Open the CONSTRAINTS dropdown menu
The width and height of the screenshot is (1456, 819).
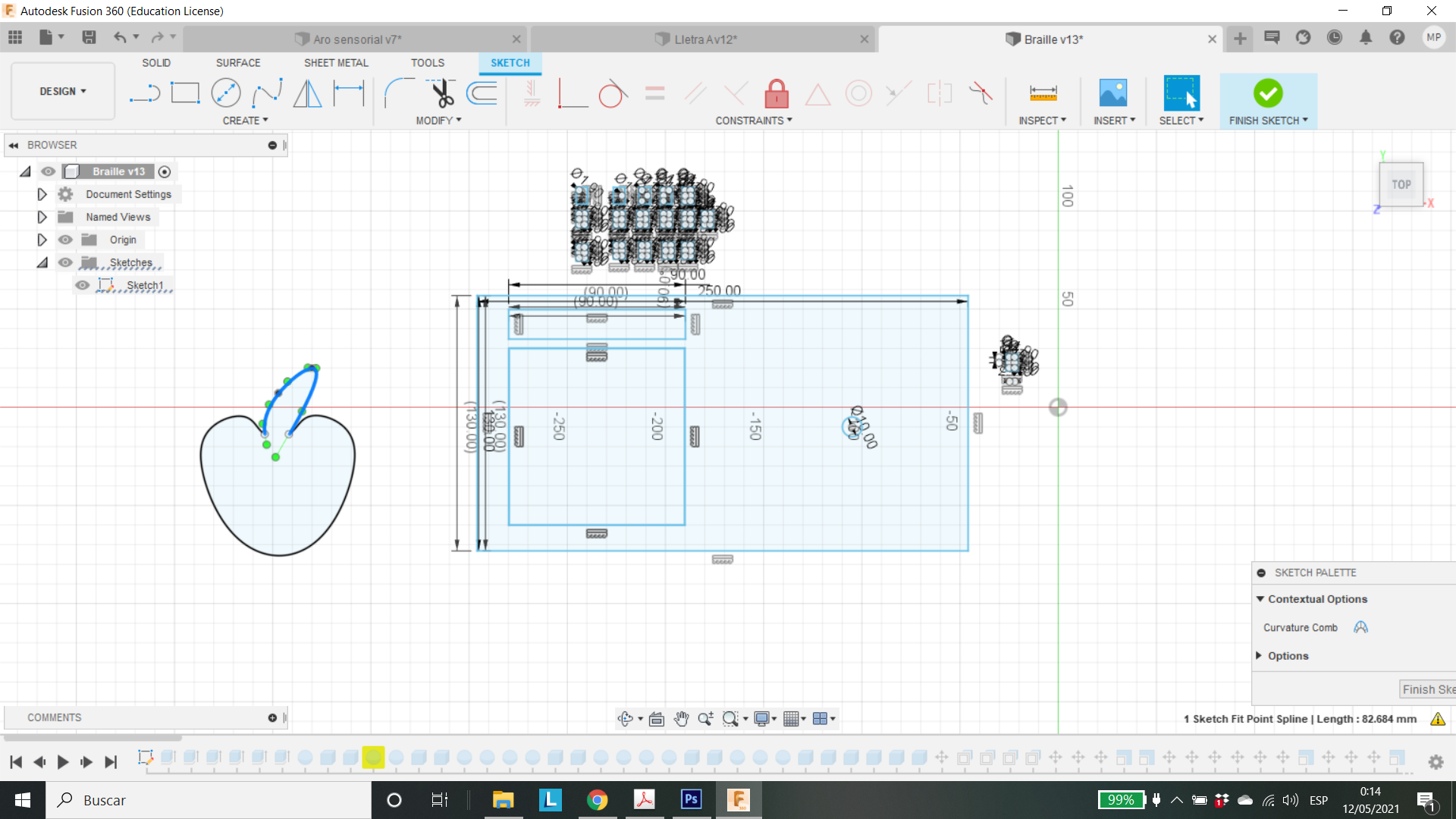(754, 121)
